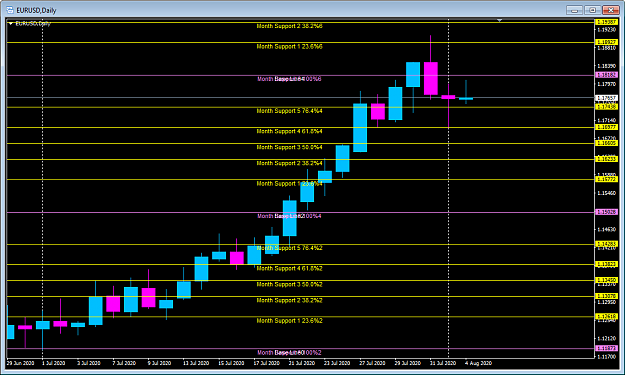Screen dimensions: 625x375
Task: Expand the EURUSD,Daily chart label triangle
Action: [x=11, y=24]
